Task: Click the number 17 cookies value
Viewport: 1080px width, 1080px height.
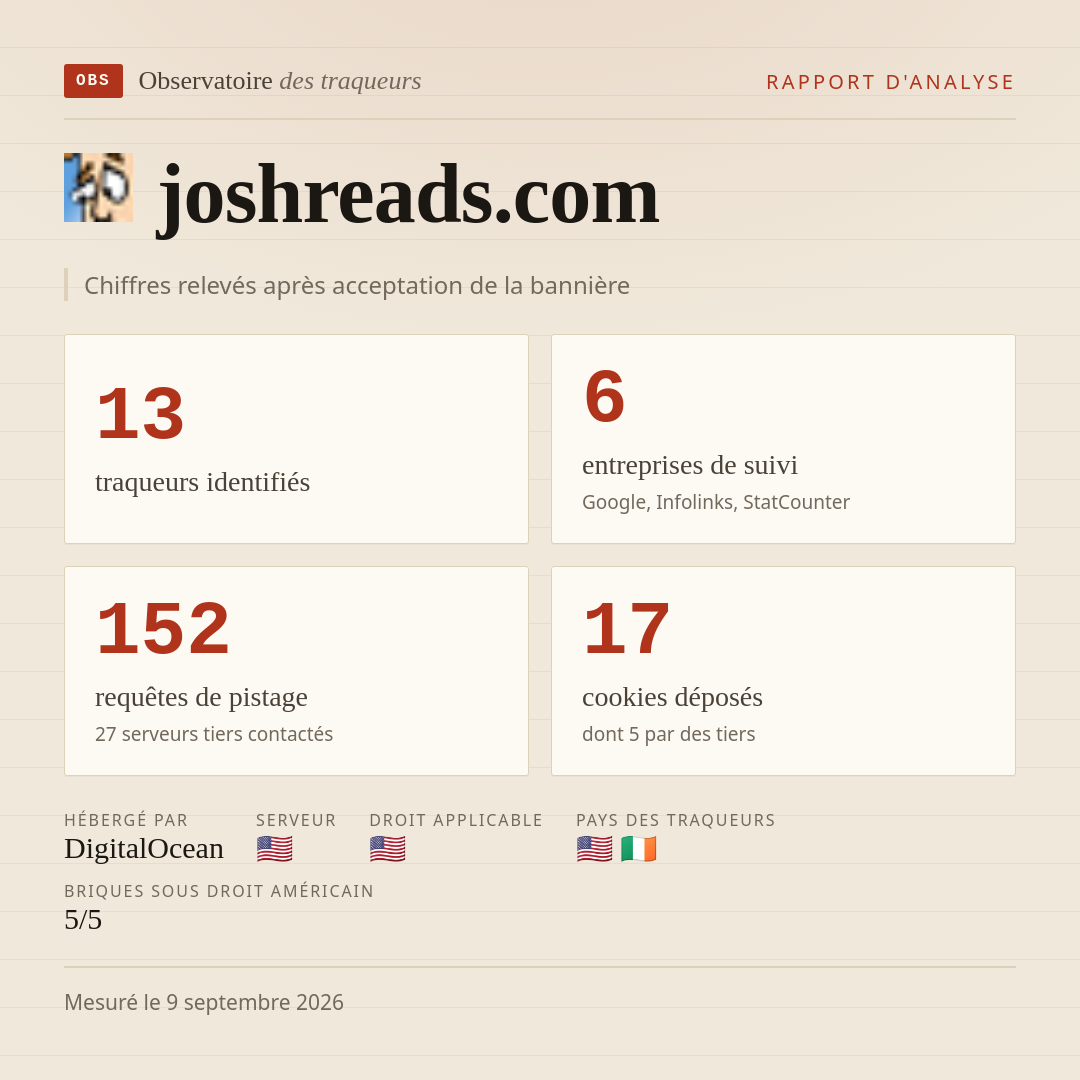Action: (626, 629)
